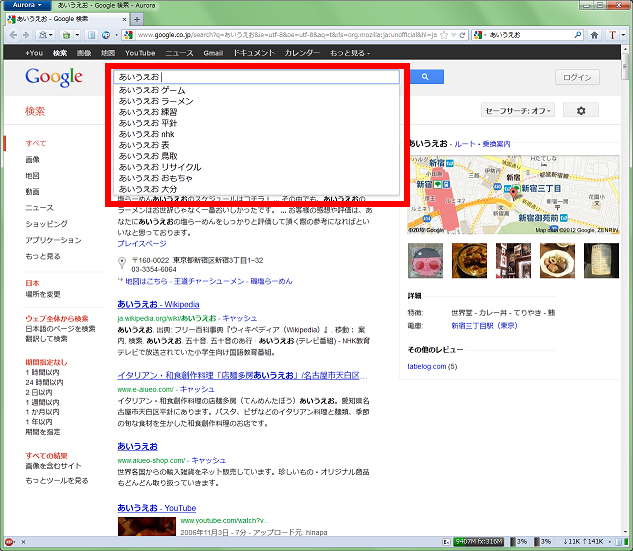Click the address bar URL field
The width and height of the screenshot is (633, 551).
pos(287,35)
